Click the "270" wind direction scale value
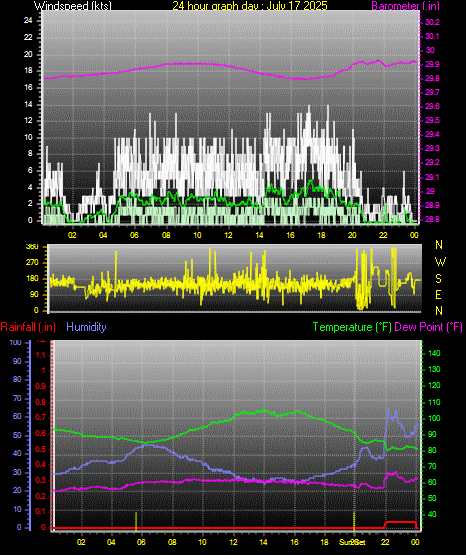Screen dimensions: 466x555 pos(32,263)
